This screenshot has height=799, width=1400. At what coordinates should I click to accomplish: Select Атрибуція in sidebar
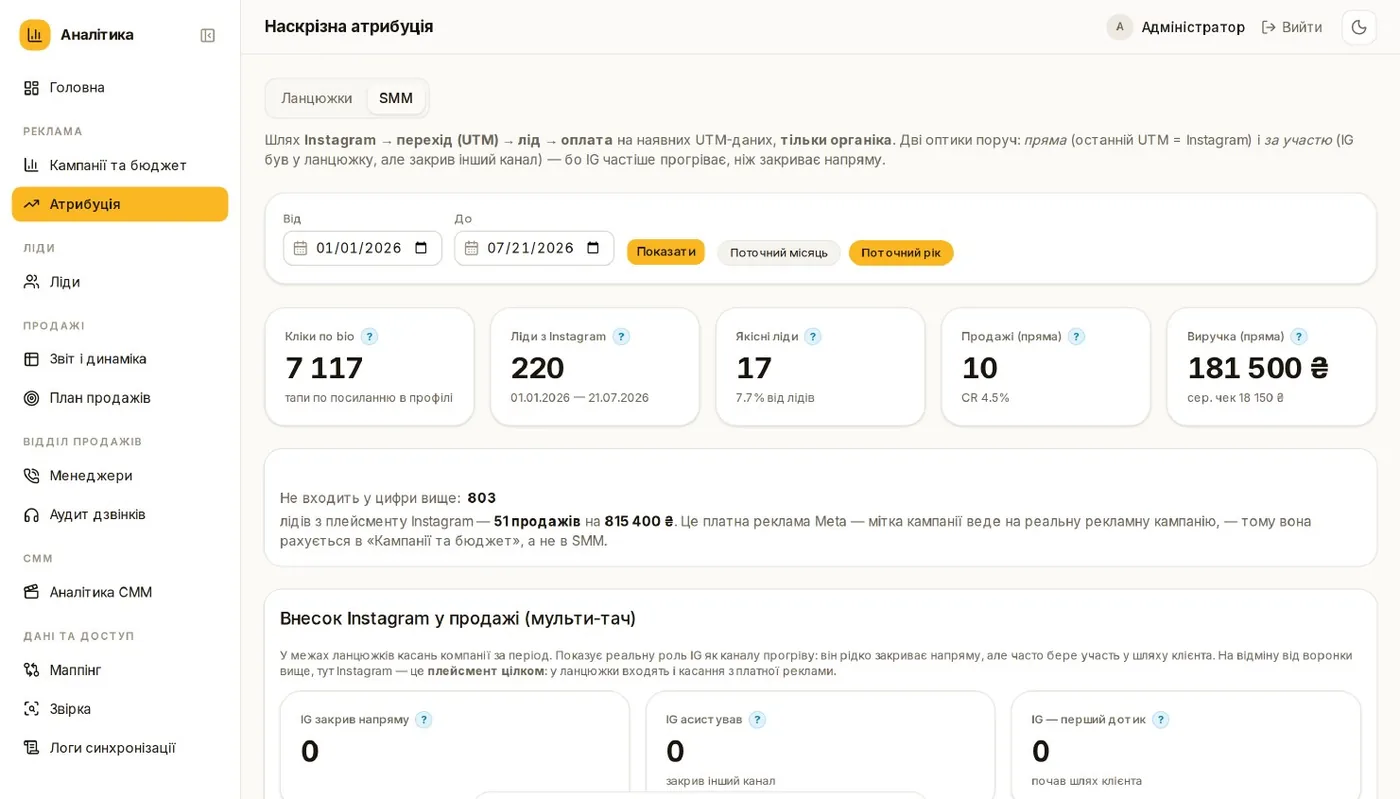click(x=120, y=204)
